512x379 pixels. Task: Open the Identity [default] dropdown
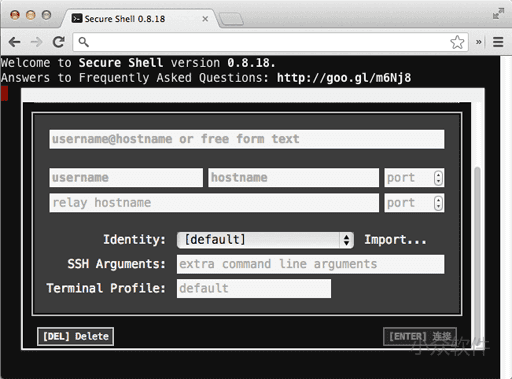pyautogui.click(x=265, y=240)
